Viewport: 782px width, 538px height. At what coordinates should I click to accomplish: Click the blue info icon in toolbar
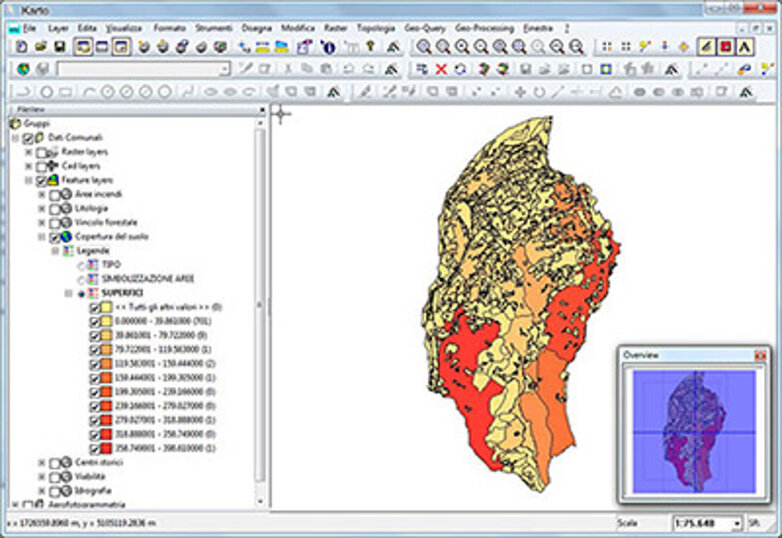328,47
